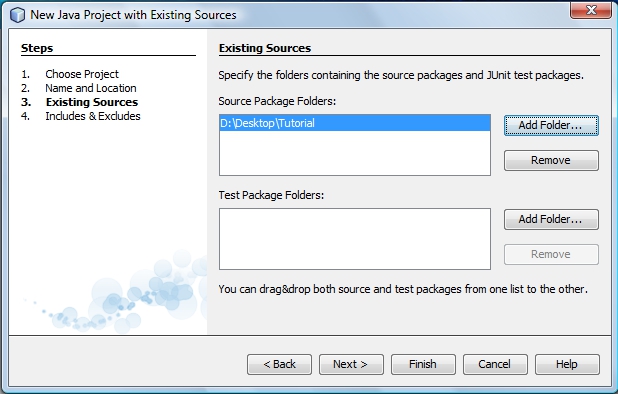This screenshot has width=618, height=394.
Task: Click the Existing Sources step label
Action: click(x=92, y=102)
